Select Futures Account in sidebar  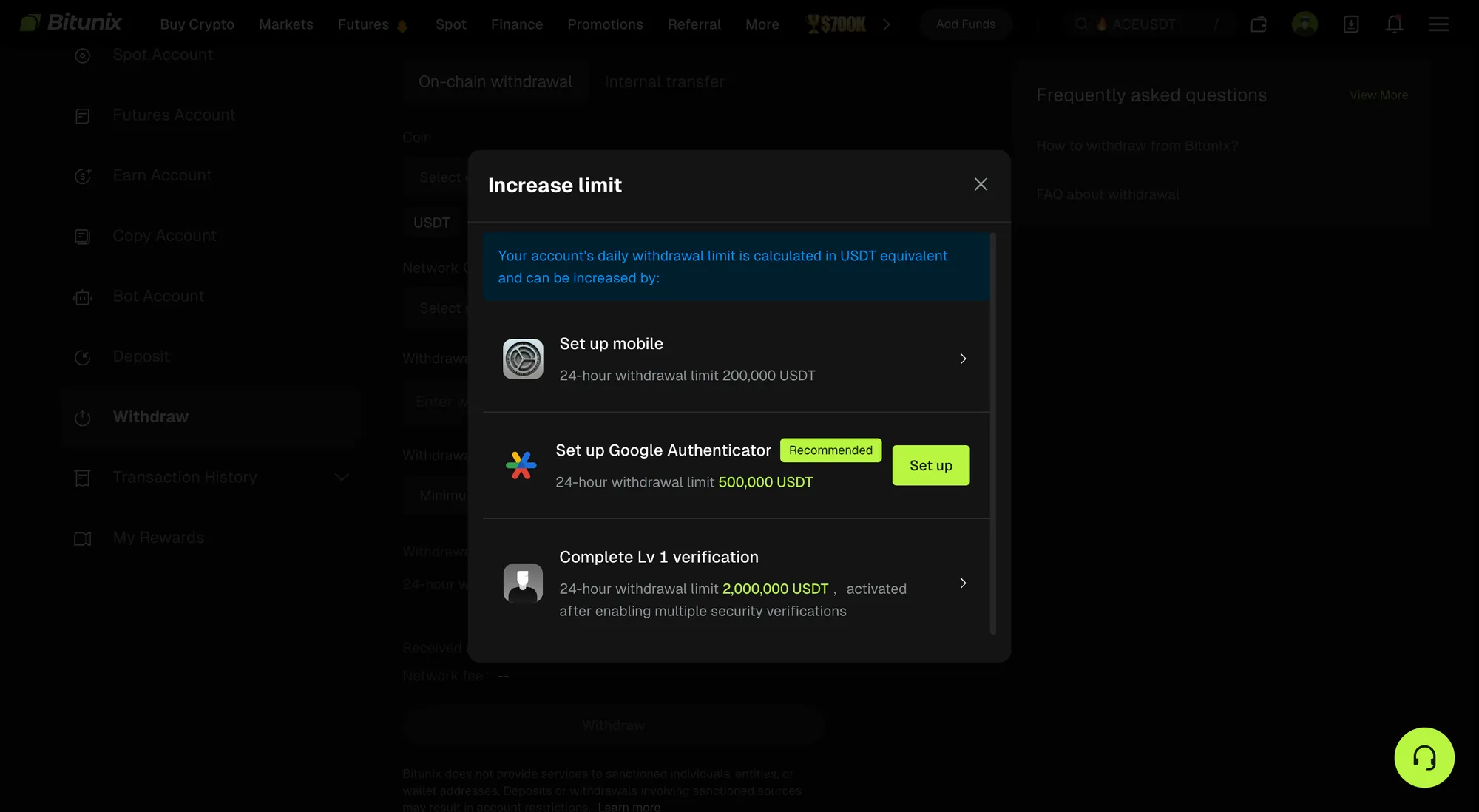click(174, 115)
